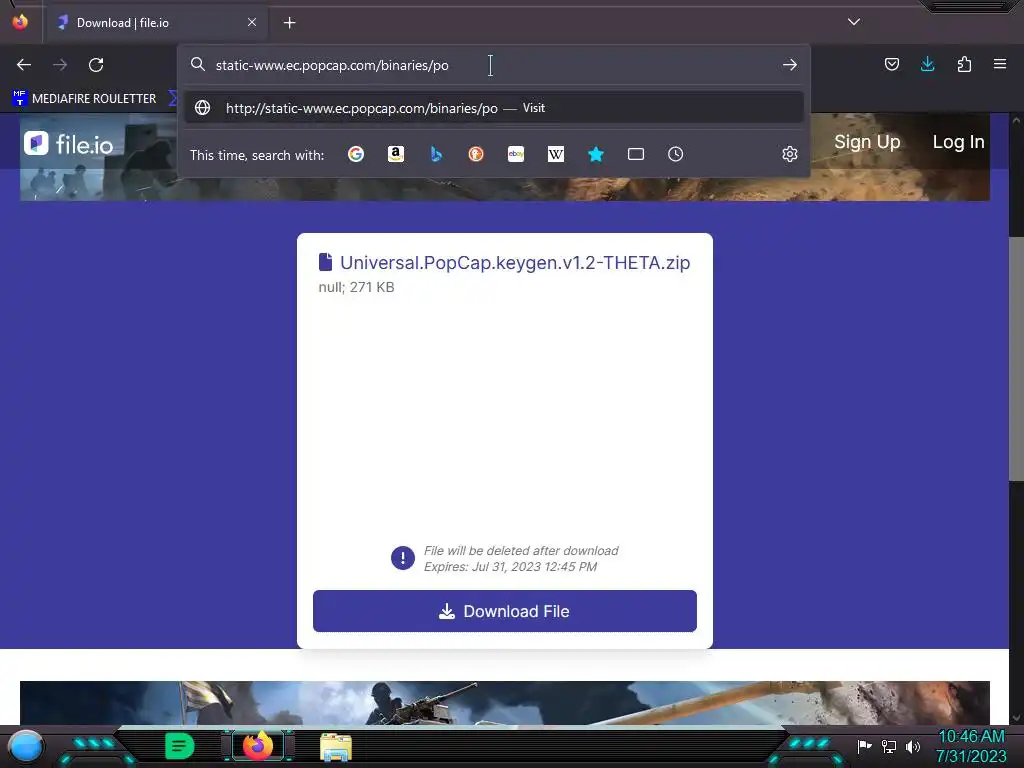Click the exclamation info icon
Viewport: 1024px width, 768px height.
(x=402, y=558)
